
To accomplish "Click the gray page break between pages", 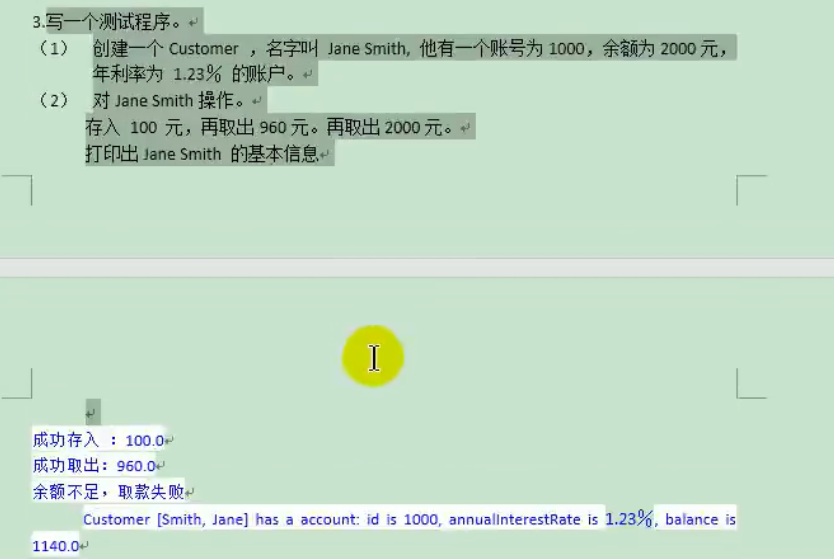I will [x=417, y=268].
